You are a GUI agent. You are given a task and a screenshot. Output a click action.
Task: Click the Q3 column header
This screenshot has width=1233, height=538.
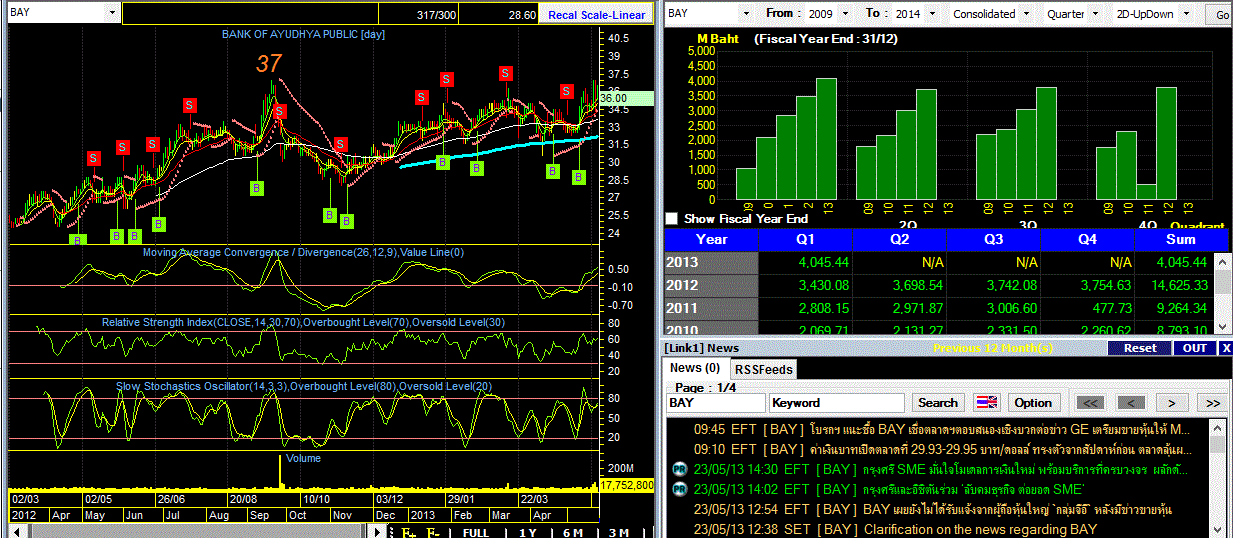click(x=993, y=240)
